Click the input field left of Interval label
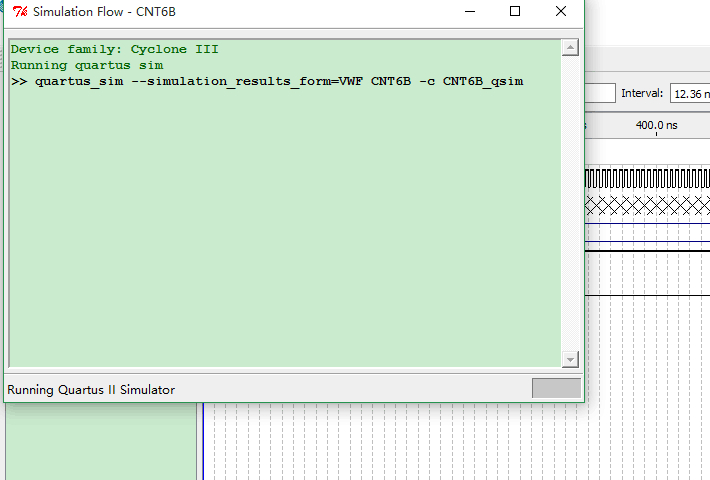The height and width of the screenshot is (480, 710). (x=600, y=93)
